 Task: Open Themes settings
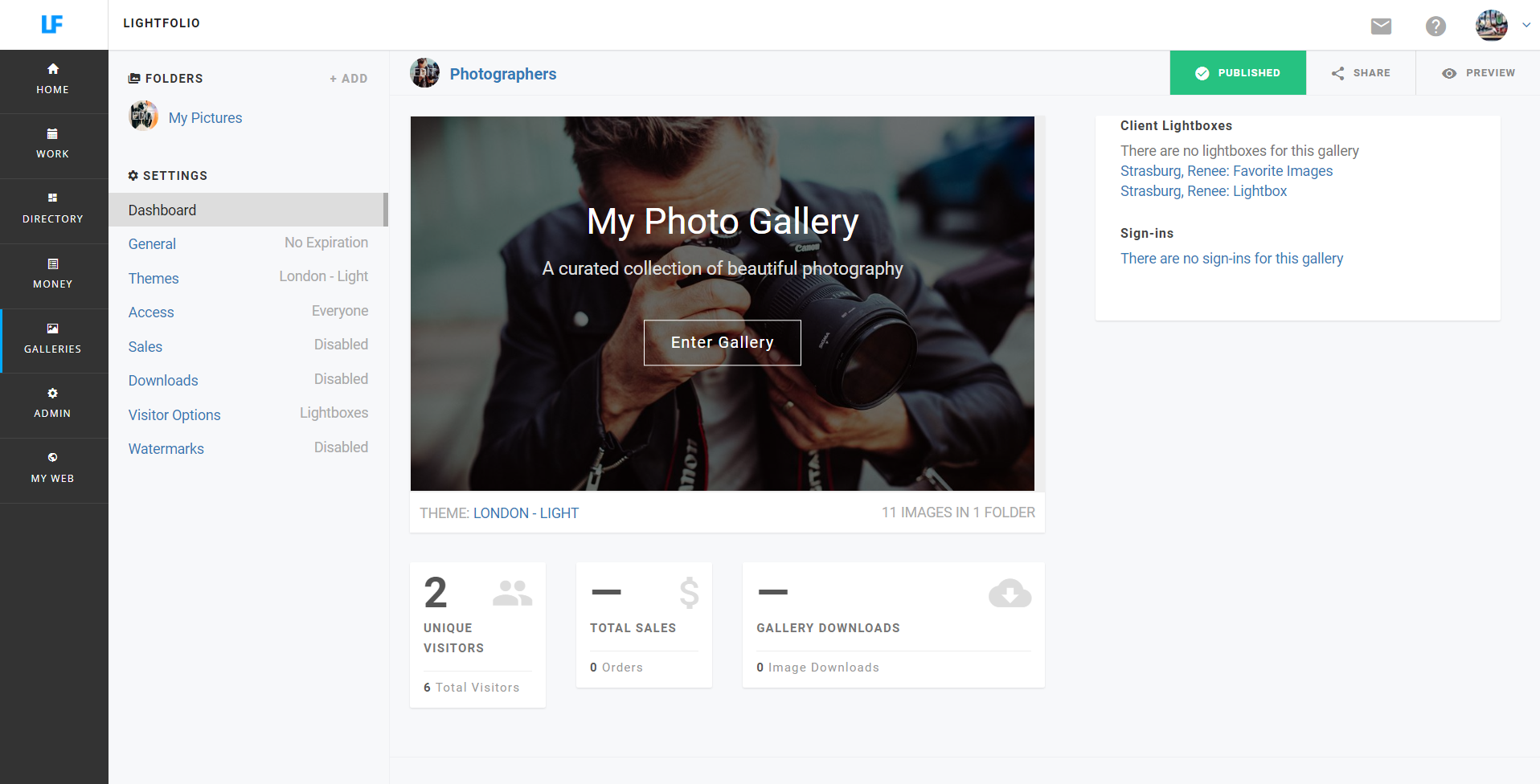click(154, 279)
